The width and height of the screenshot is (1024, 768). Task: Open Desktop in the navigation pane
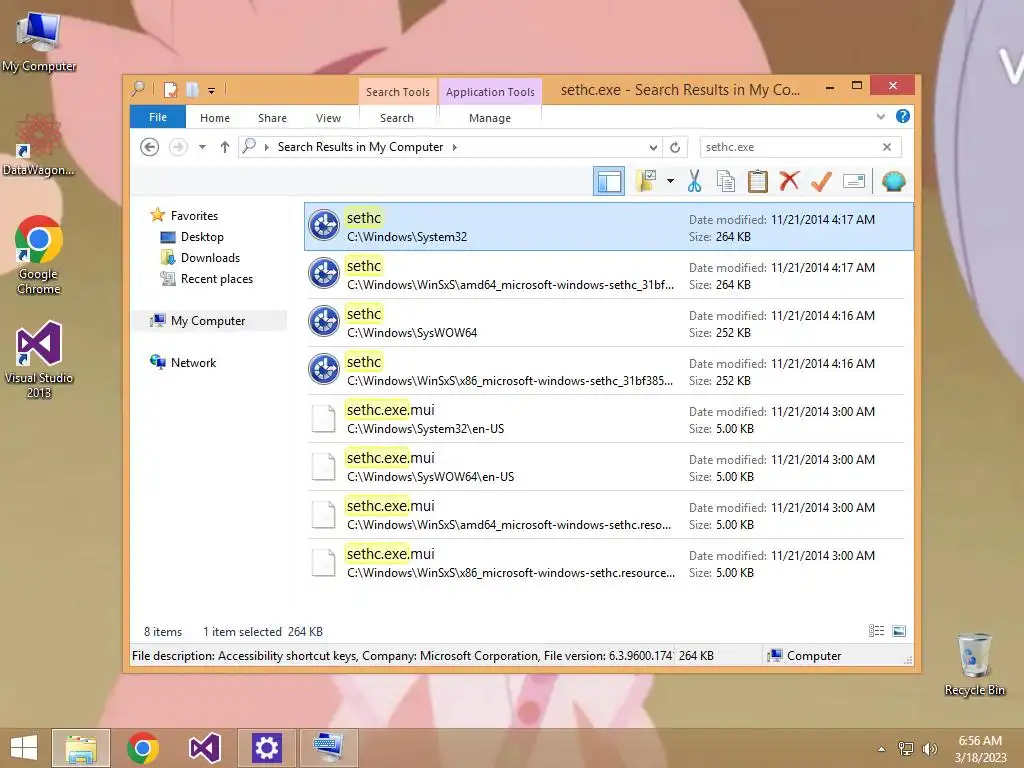[202, 237]
